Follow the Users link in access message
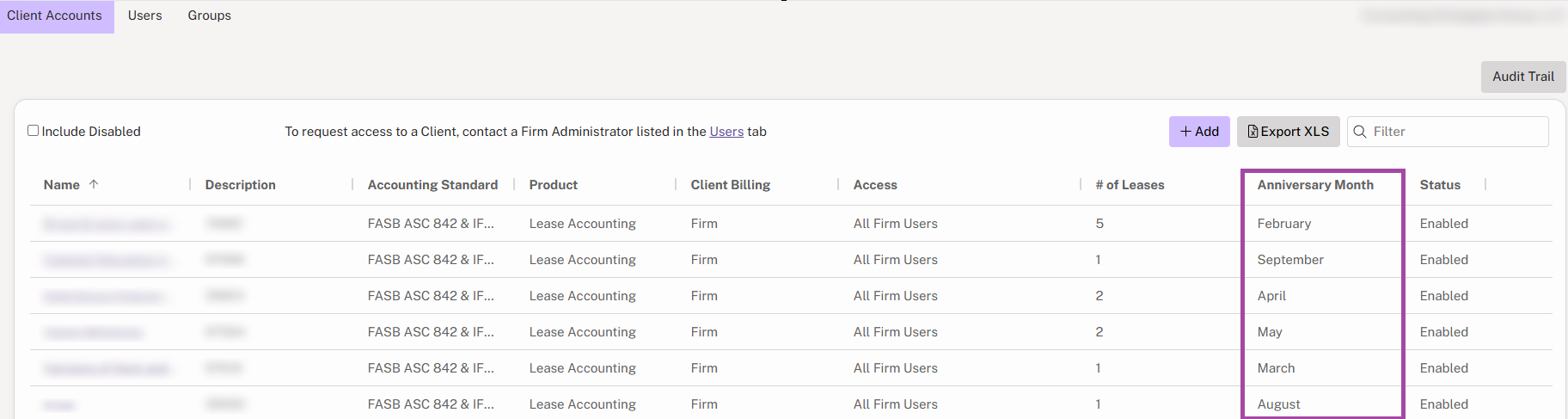The height and width of the screenshot is (419, 1568). 726,132
